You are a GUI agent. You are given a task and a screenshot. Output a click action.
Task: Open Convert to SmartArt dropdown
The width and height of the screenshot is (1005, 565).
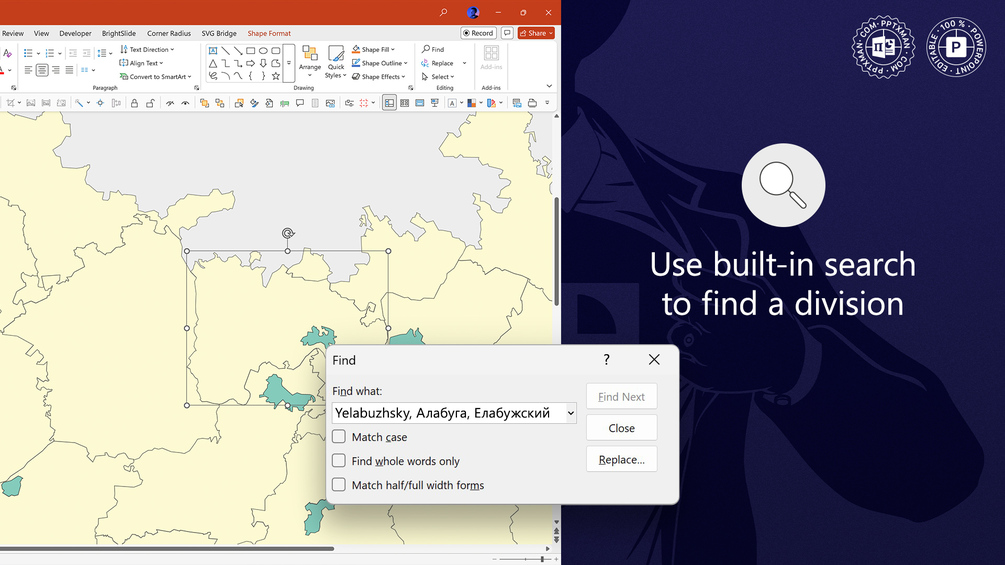[x=156, y=76]
